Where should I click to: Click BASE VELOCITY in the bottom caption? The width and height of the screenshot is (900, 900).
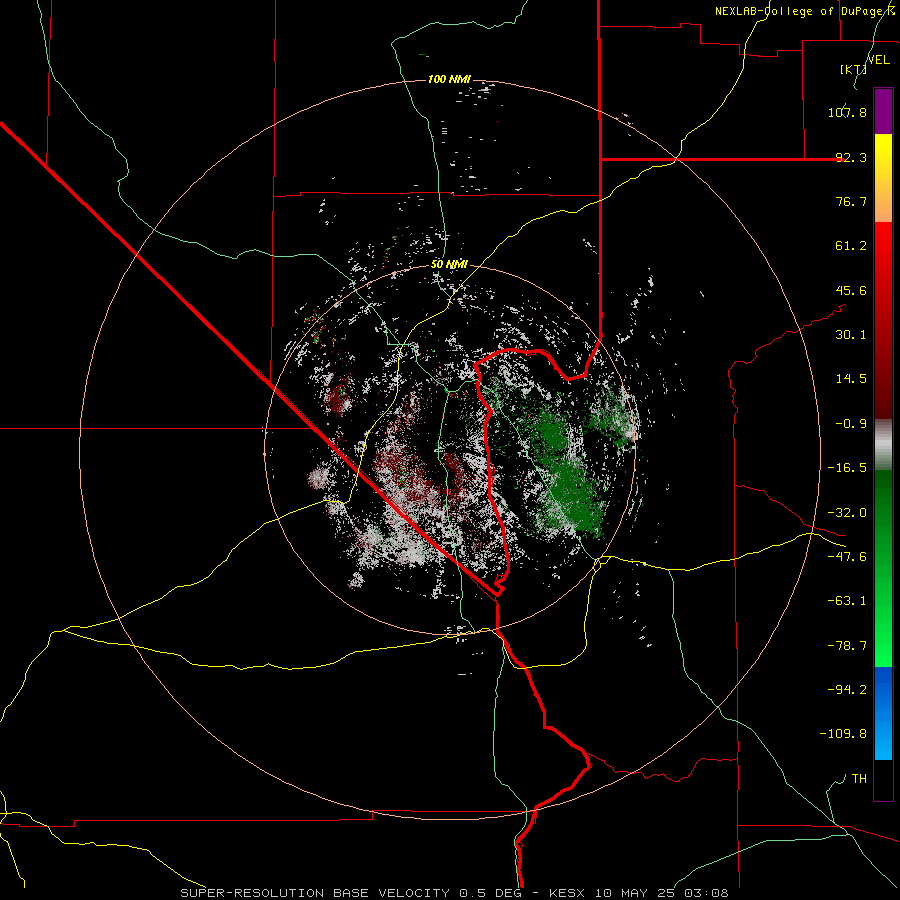click(393, 893)
